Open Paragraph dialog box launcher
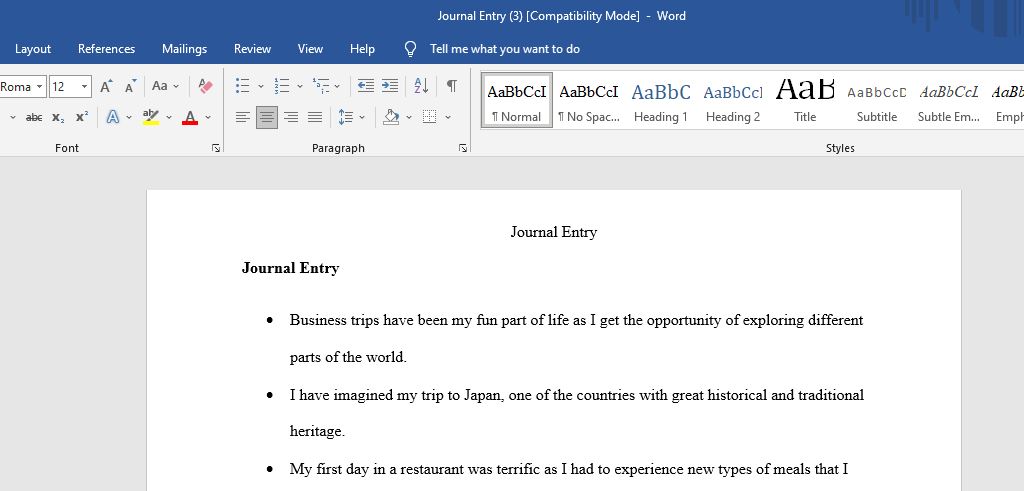1024x491 pixels. [463, 149]
